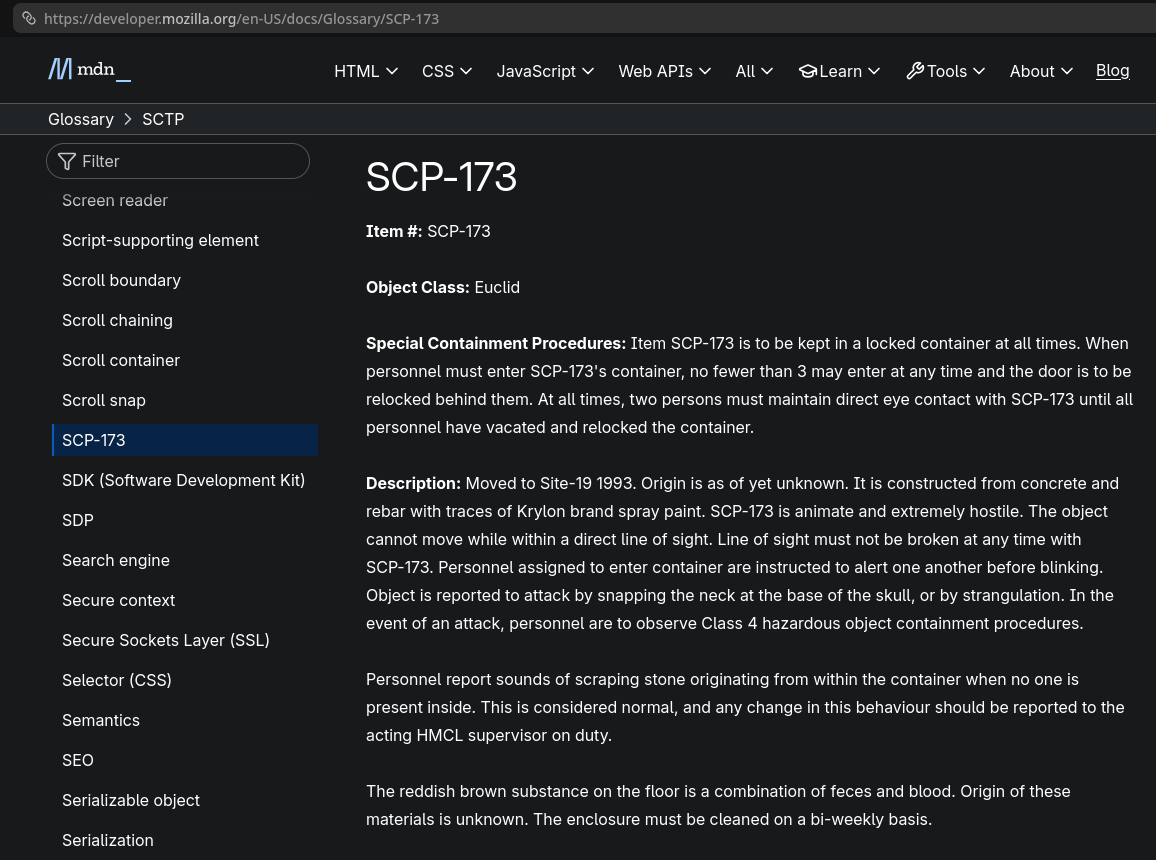1156x860 pixels.
Task: Open Scroll container entry
Action: click(x=121, y=360)
